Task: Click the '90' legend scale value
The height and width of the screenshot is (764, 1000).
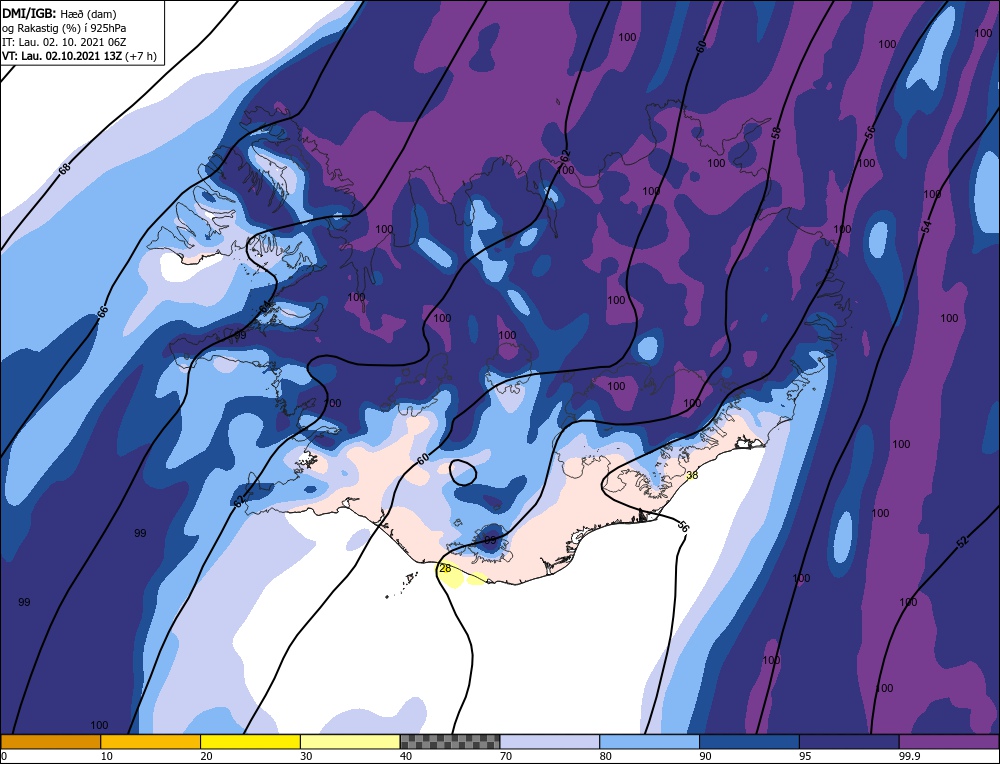Action: click(705, 756)
